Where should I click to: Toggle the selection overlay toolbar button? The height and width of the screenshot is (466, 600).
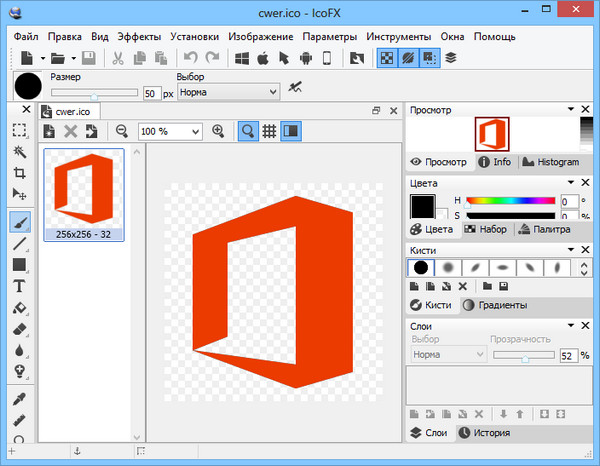[x=430, y=58]
